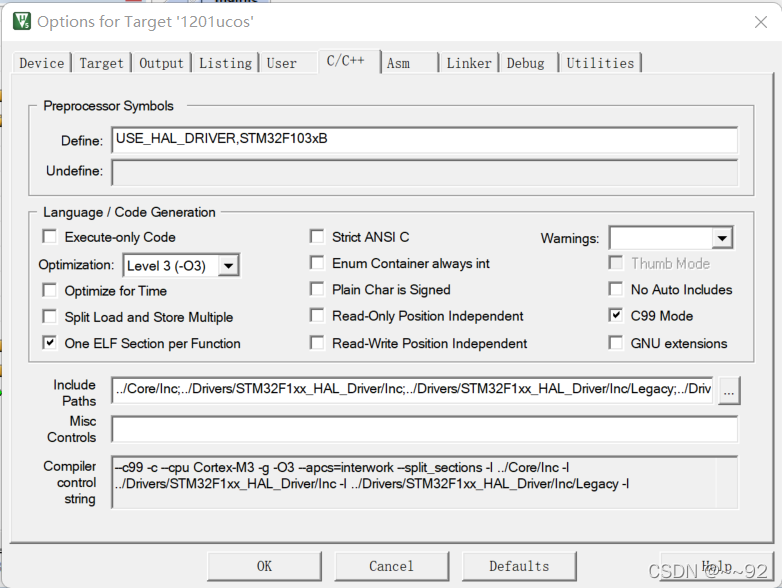The height and width of the screenshot is (588, 782).
Task: Open the Utilities tab
Action: pyautogui.click(x=600, y=63)
